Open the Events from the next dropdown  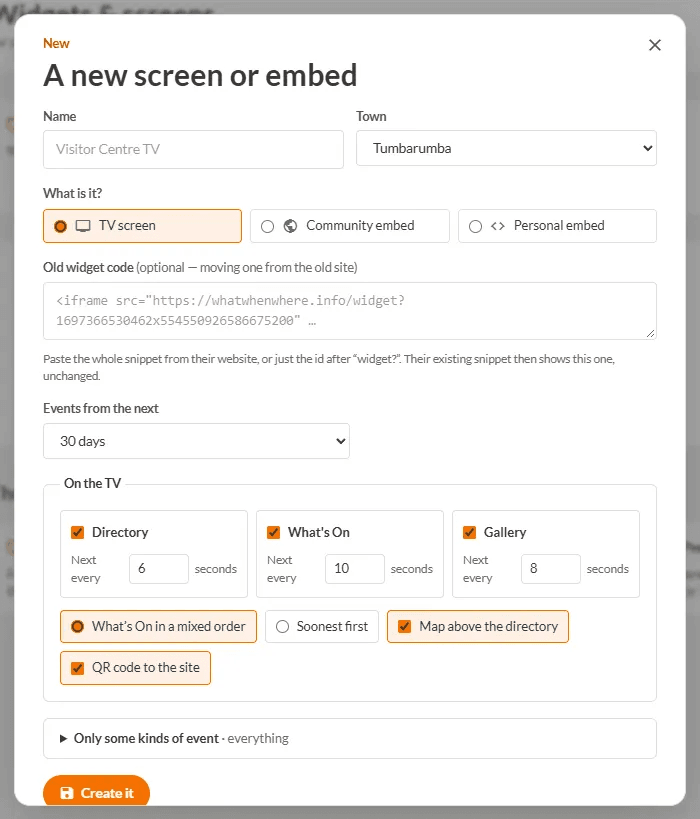pyautogui.click(x=196, y=441)
